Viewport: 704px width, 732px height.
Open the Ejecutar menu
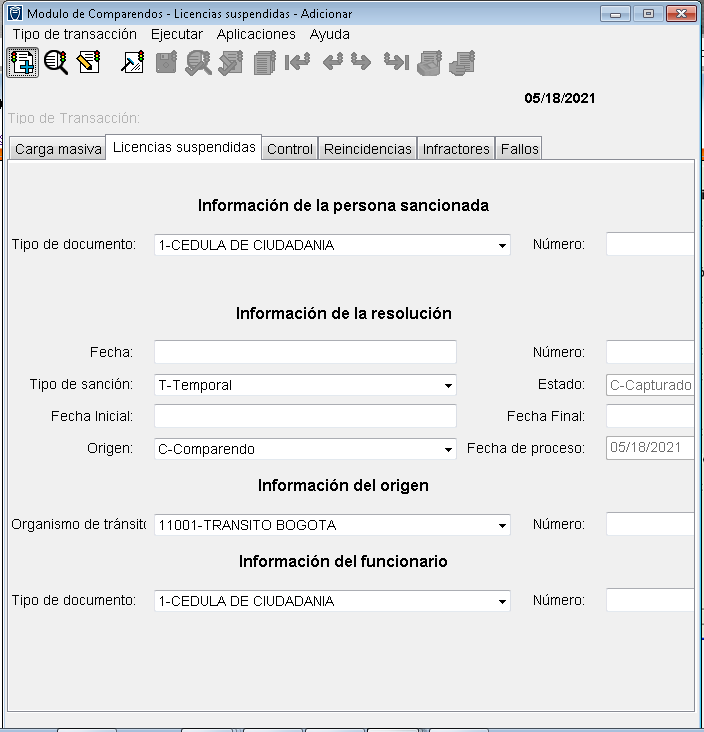click(x=176, y=34)
